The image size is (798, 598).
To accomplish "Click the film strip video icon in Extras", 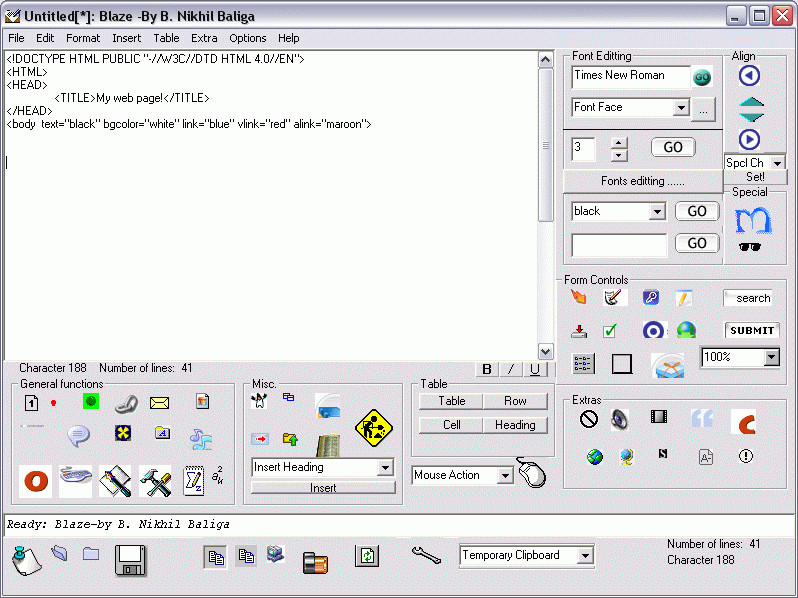I will coord(659,417).
